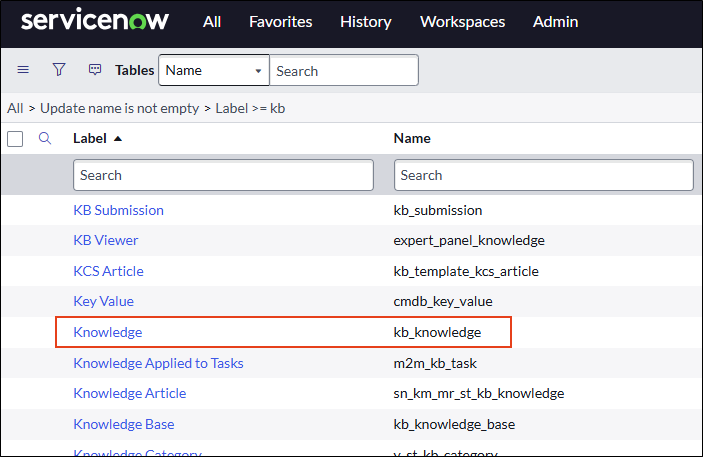Click the kb_knowledge_base name cell
703x457 pixels.
454,424
